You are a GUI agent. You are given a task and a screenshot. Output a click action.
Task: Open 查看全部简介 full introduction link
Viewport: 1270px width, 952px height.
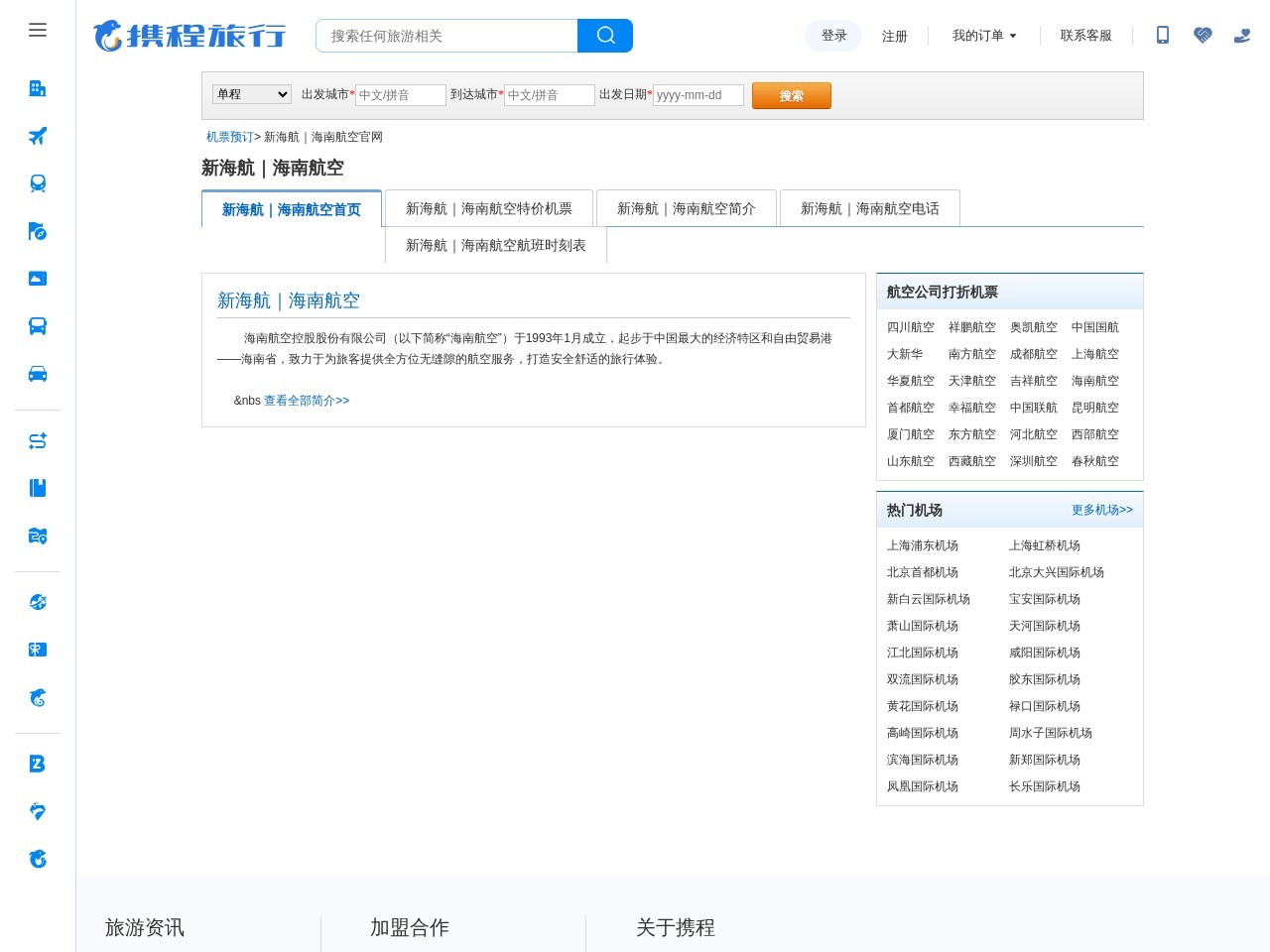point(307,401)
